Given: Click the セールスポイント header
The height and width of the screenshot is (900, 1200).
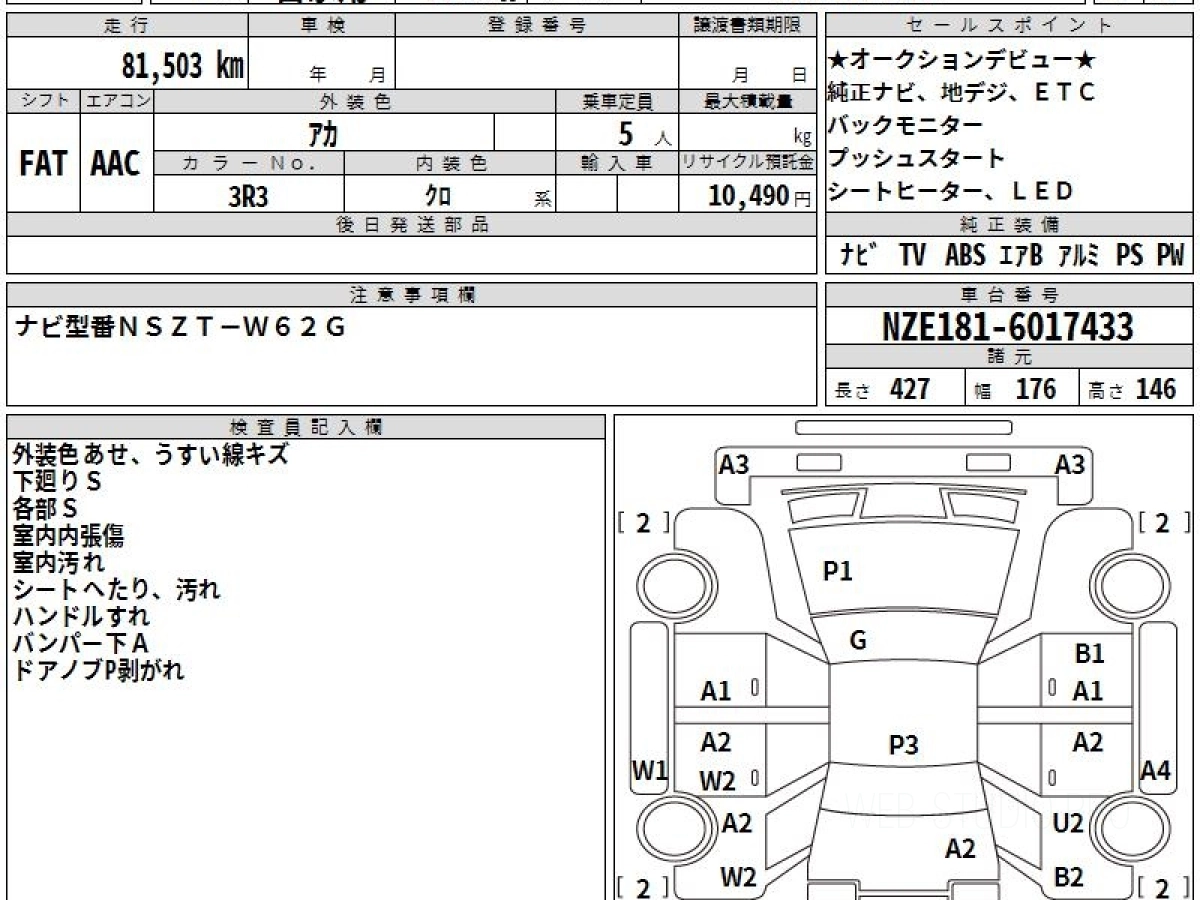Looking at the screenshot, I should [x=1010, y=26].
